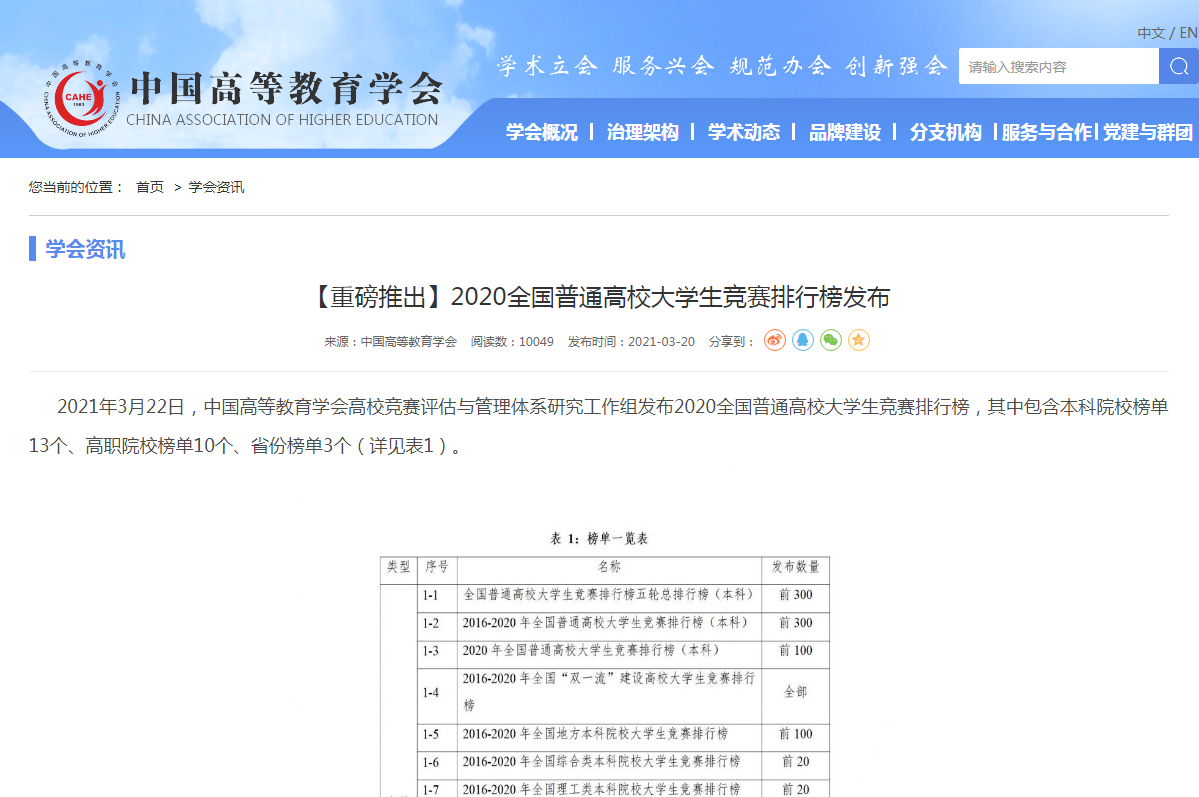Share article to QZone star icon
Screen dimensions: 1199x797
click(x=859, y=340)
